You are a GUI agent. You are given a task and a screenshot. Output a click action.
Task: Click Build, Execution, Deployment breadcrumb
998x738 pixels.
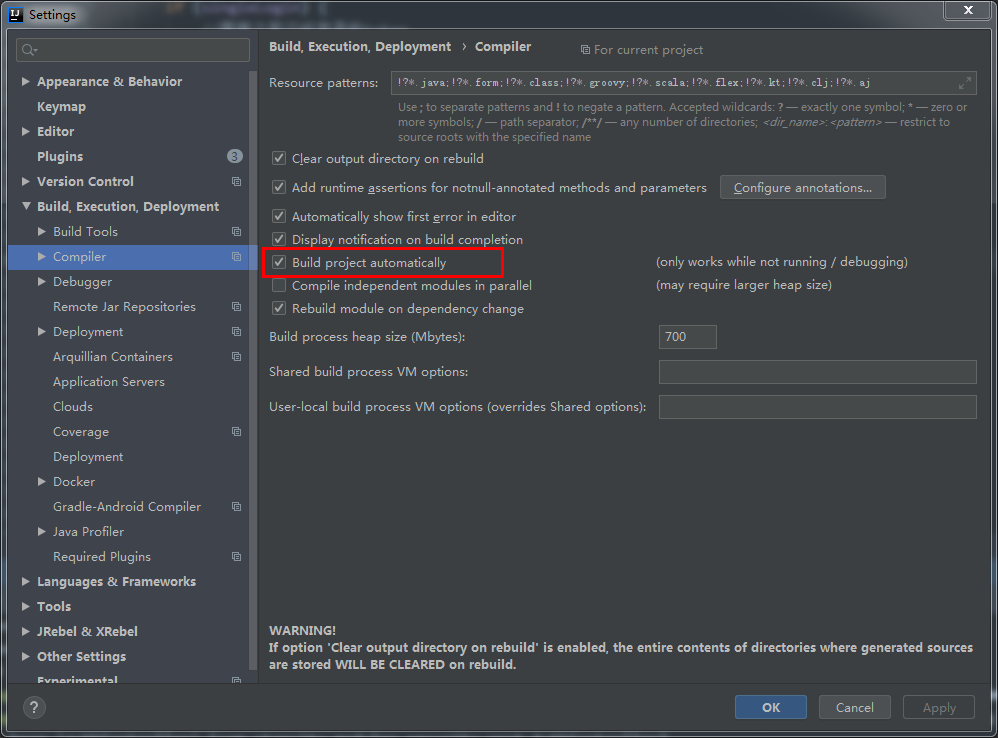[360, 46]
